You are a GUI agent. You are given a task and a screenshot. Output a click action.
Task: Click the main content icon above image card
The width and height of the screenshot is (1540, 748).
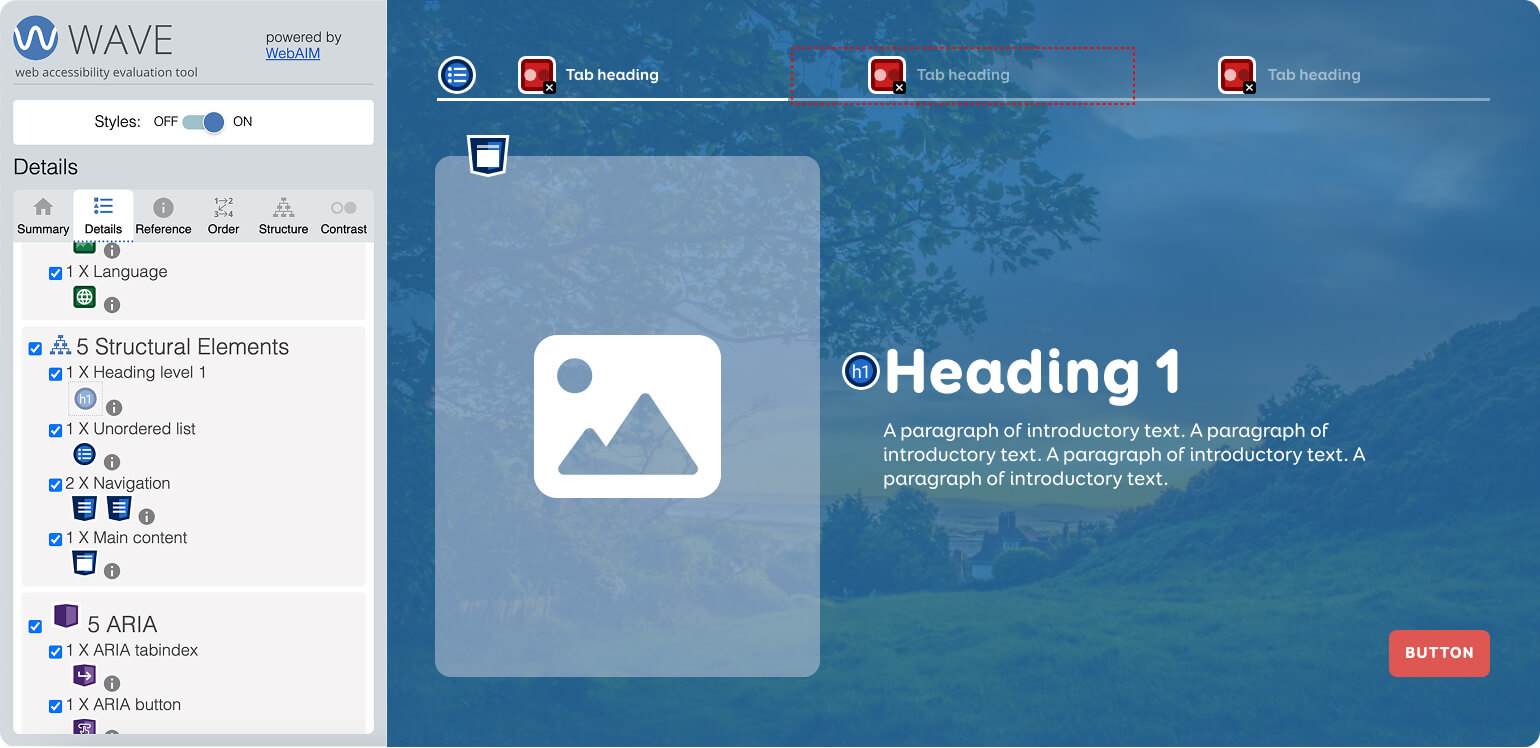(488, 155)
